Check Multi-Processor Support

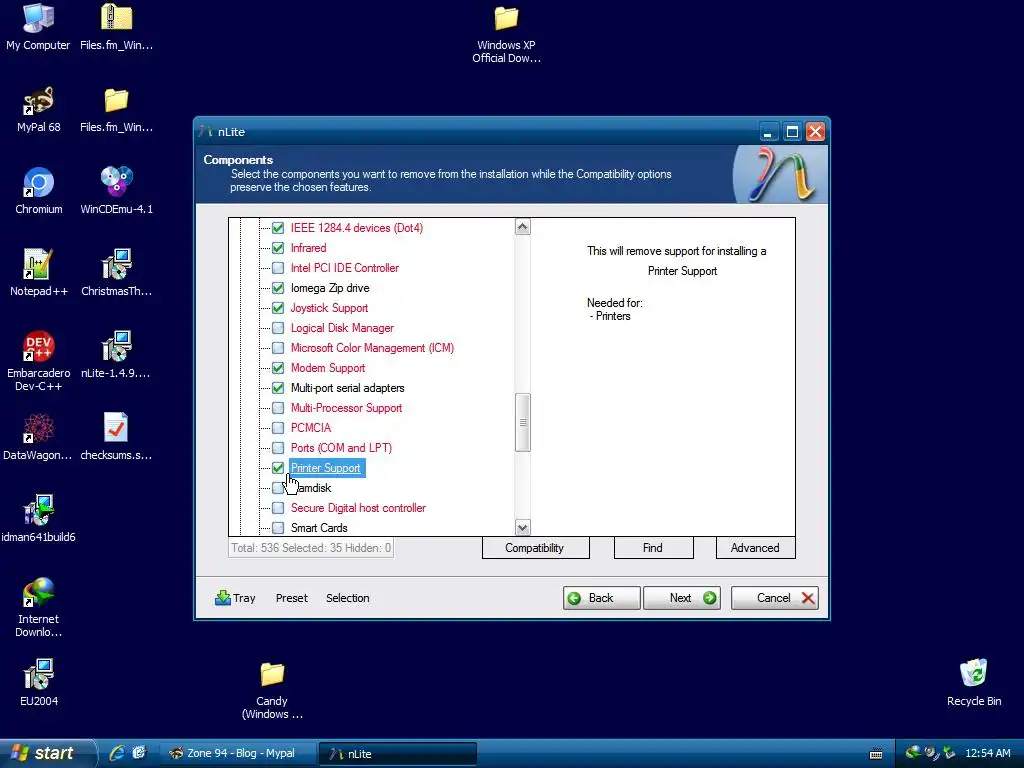tap(278, 408)
